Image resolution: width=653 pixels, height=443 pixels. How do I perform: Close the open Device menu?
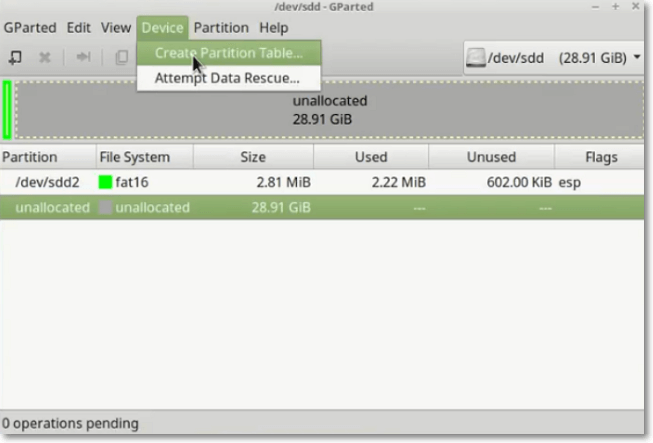(x=162, y=28)
